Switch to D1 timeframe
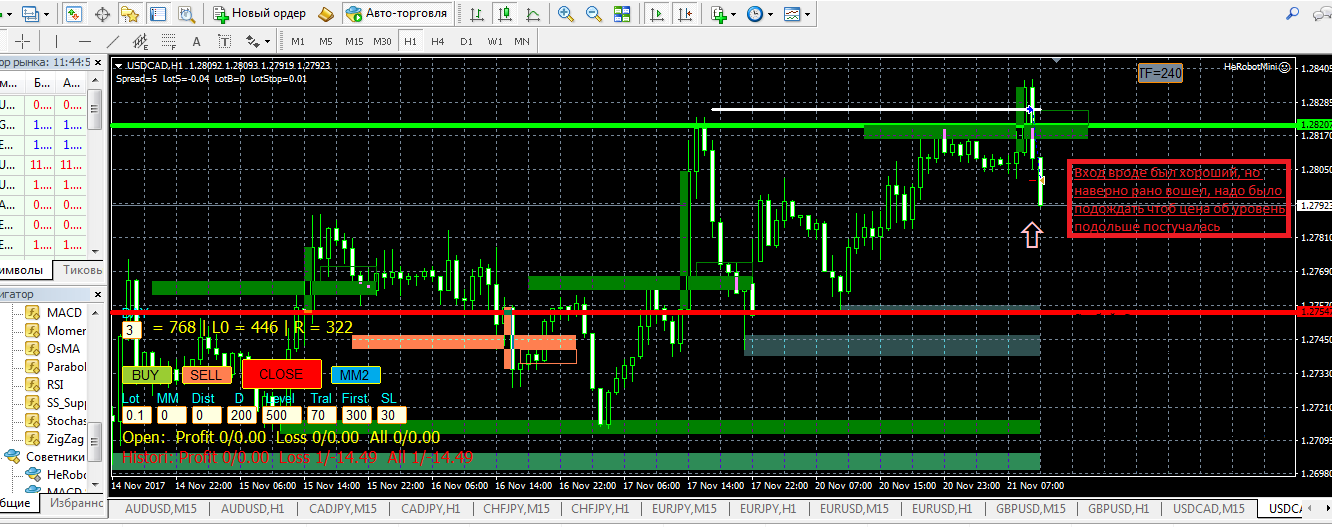This screenshot has height=527, width=1332. coord(466,41)
